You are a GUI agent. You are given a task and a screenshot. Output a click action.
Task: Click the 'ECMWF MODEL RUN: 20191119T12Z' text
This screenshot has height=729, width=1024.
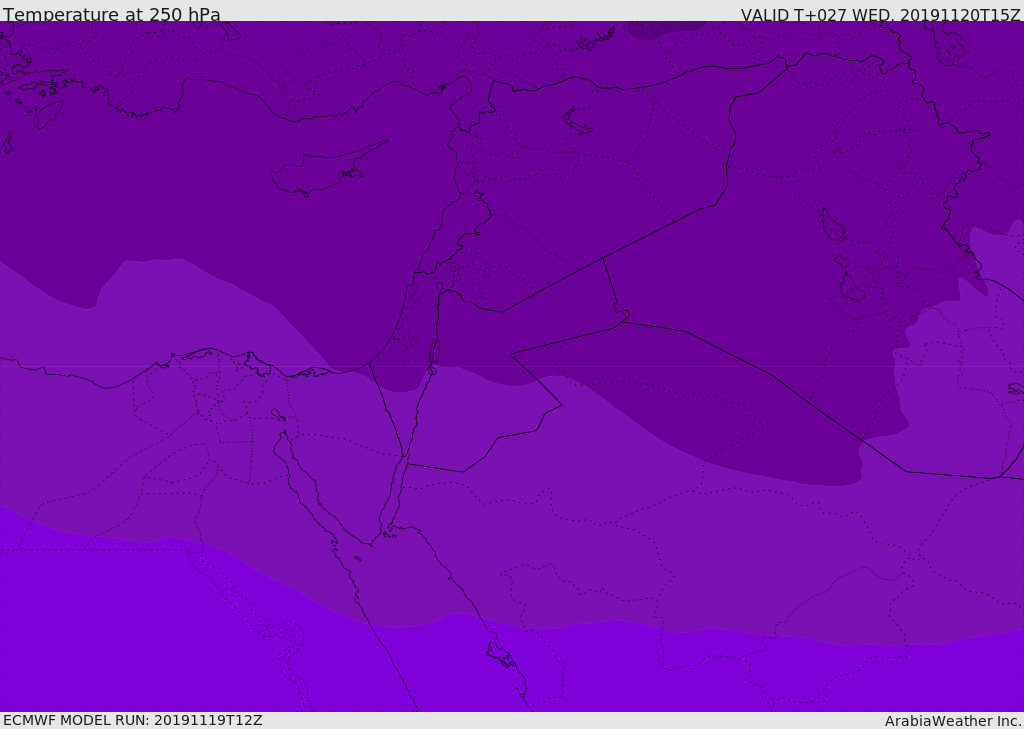pyautogui.click(x=133, y=720)
